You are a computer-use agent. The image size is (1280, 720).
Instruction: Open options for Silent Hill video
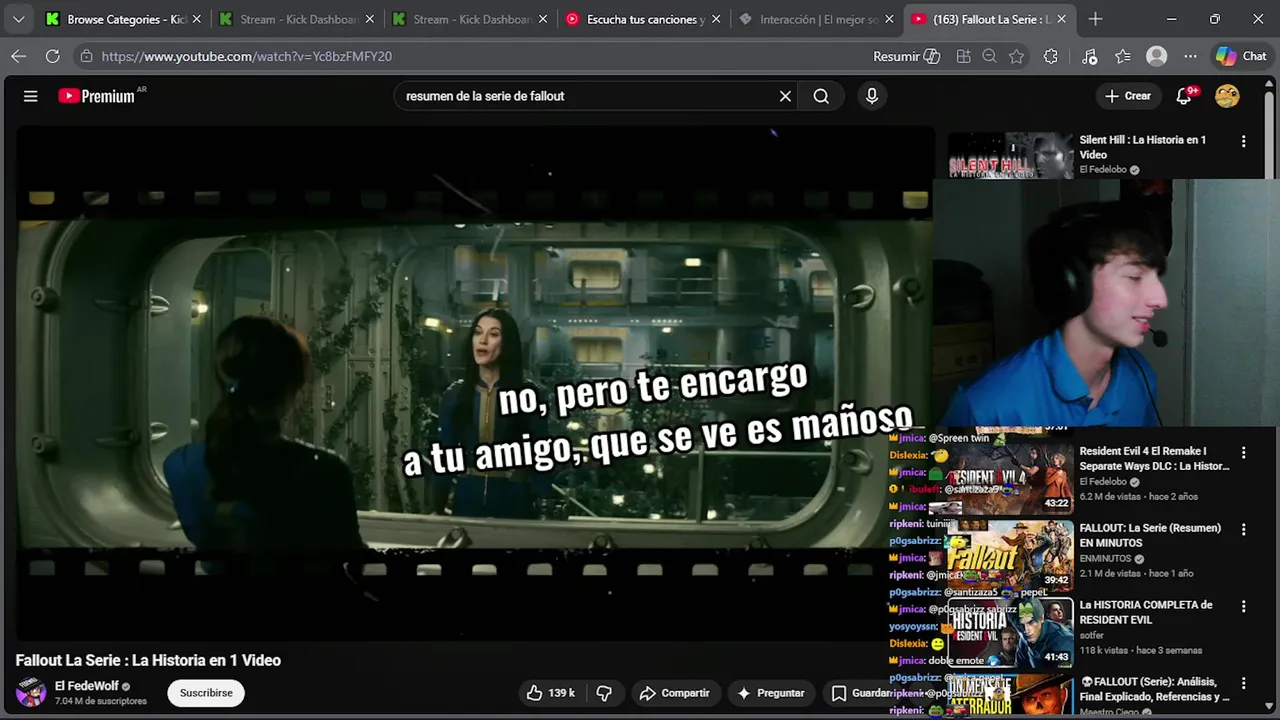(x=1243, y=142)
